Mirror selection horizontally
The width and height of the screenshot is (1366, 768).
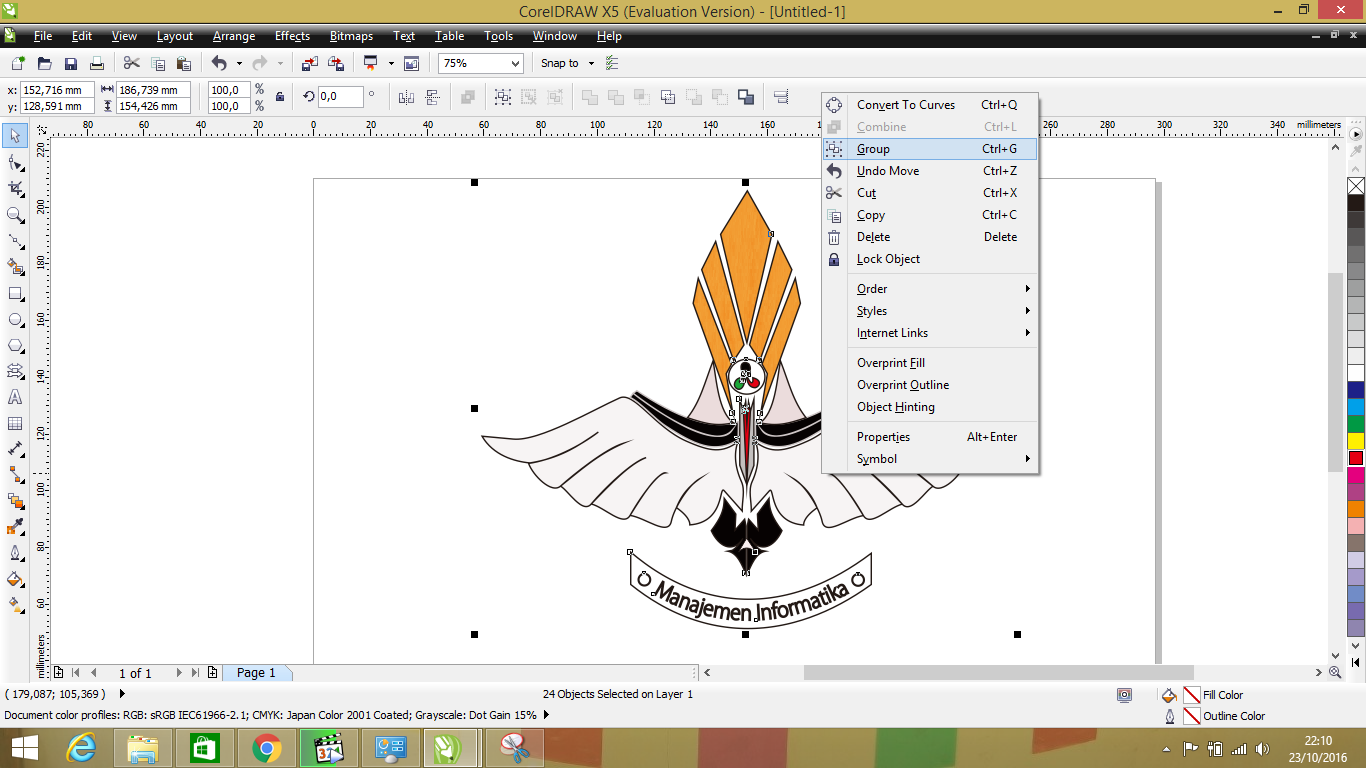[406, 97]
